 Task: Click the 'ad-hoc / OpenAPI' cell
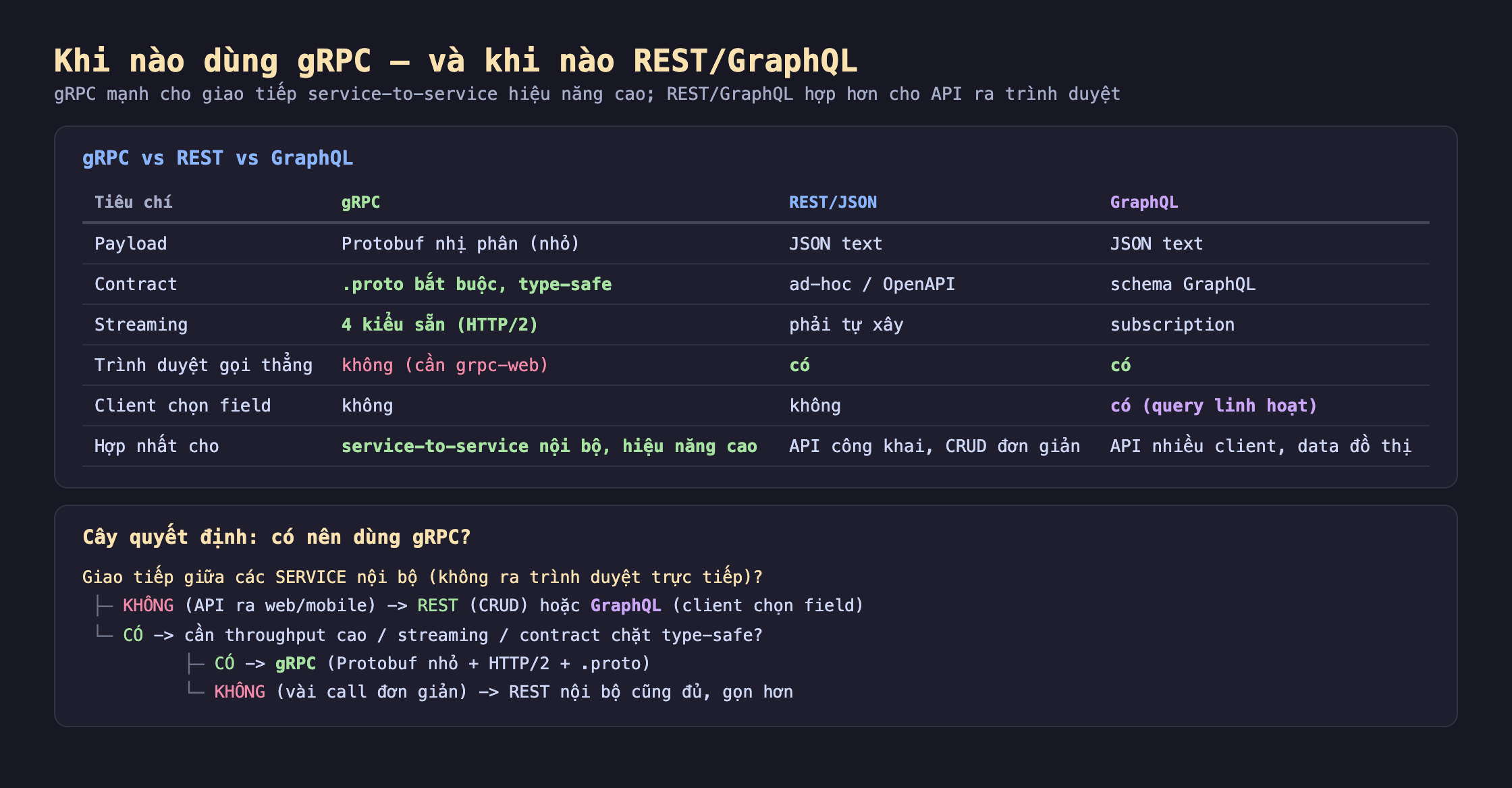tap(872, 284)
